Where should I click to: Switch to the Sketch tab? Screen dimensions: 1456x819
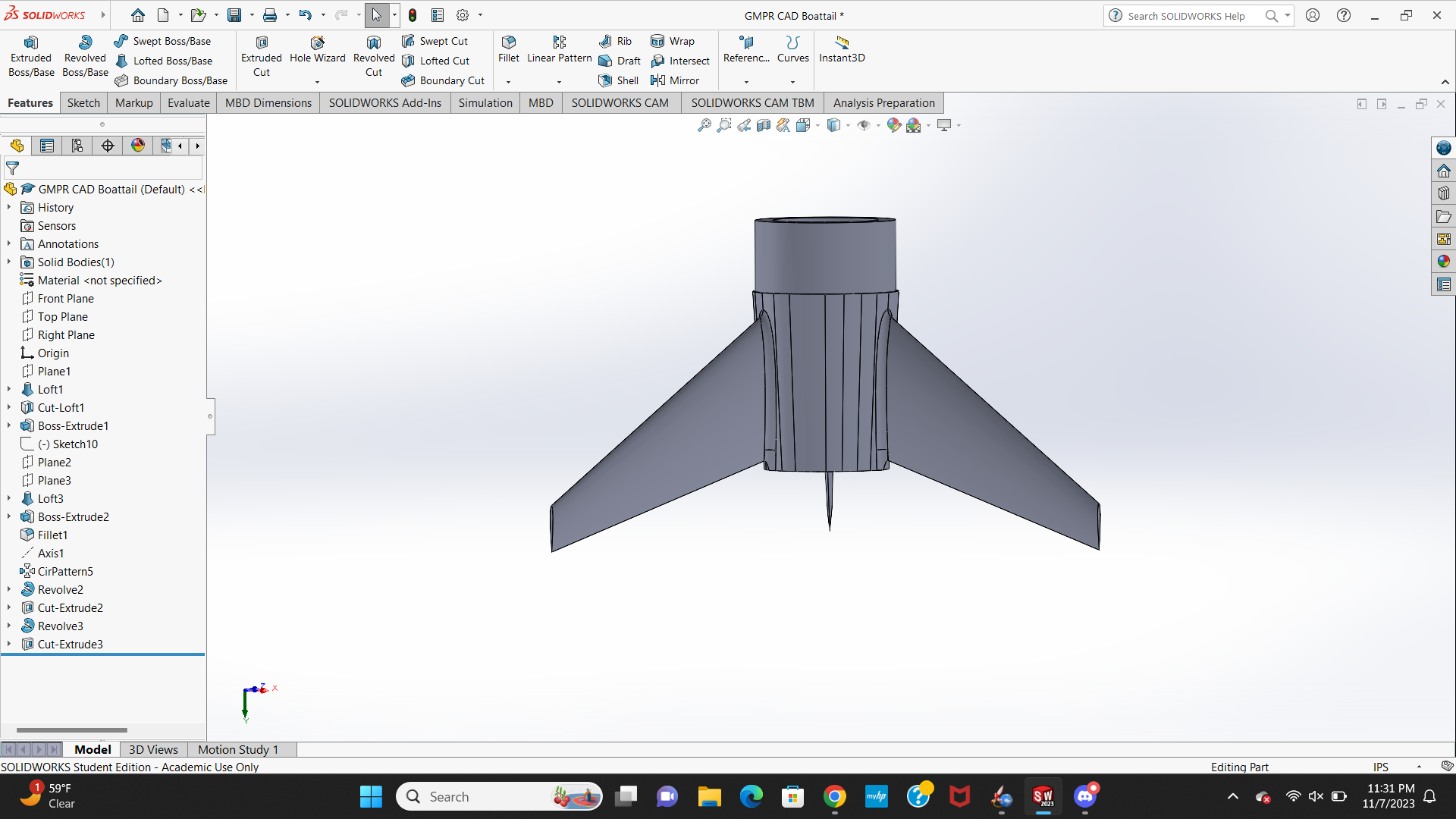tap(83, 103)
